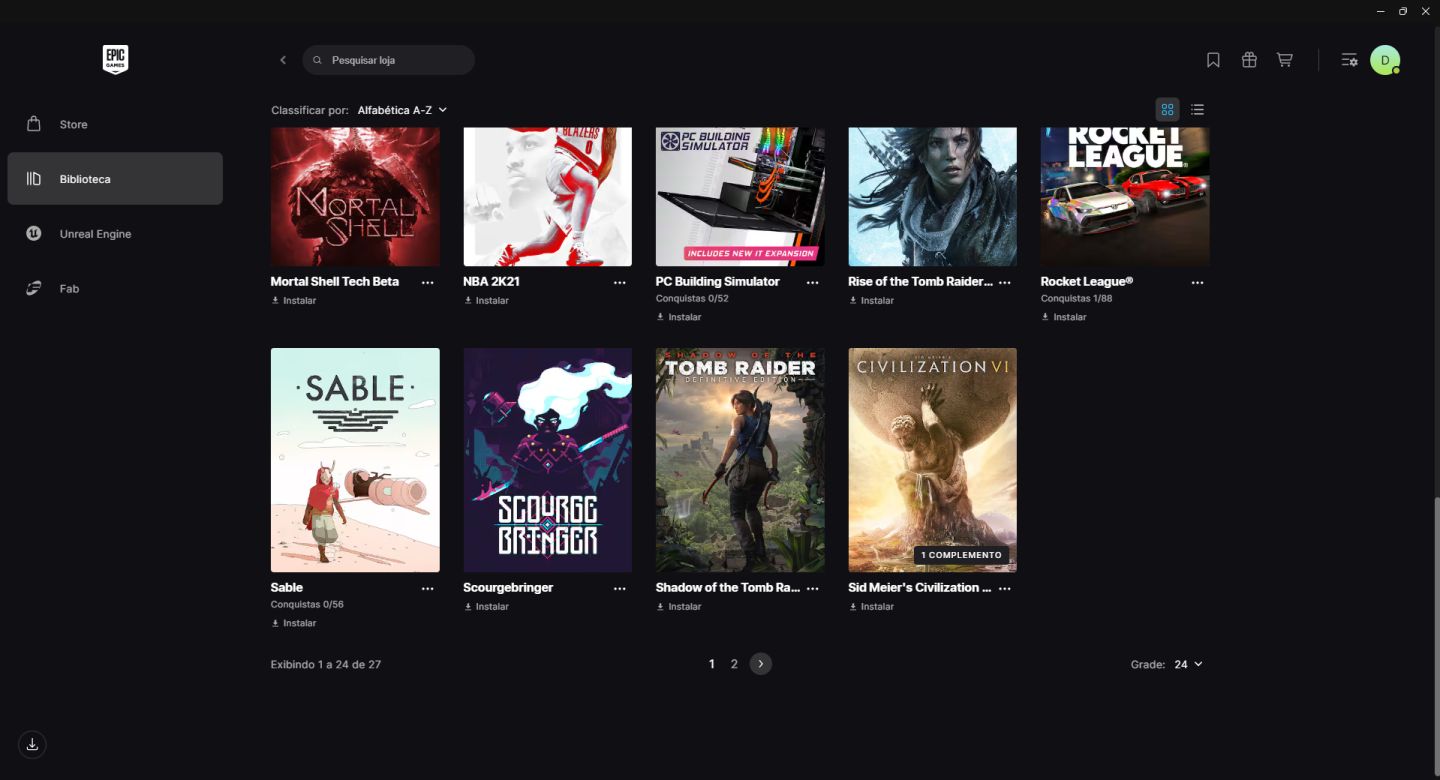Open options menu for NBA 2K21
The width and height of the screenshot is (1440, 780).
620,283
